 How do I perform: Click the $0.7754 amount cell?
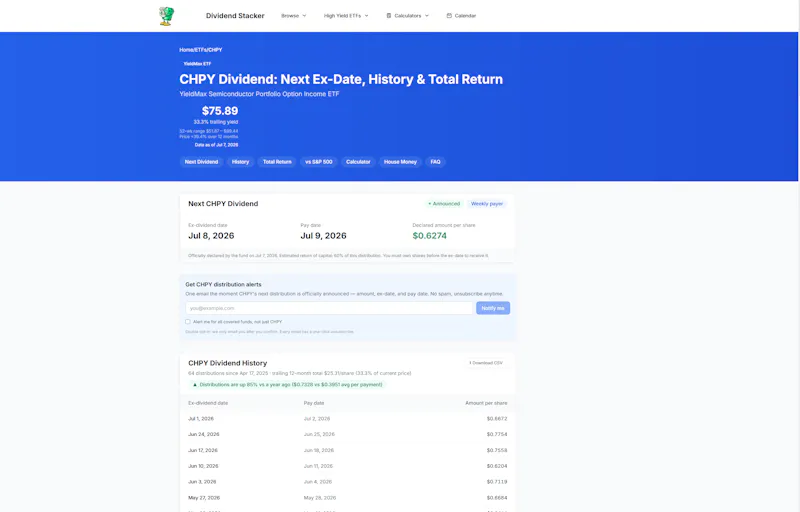click(x=497, y=434)
